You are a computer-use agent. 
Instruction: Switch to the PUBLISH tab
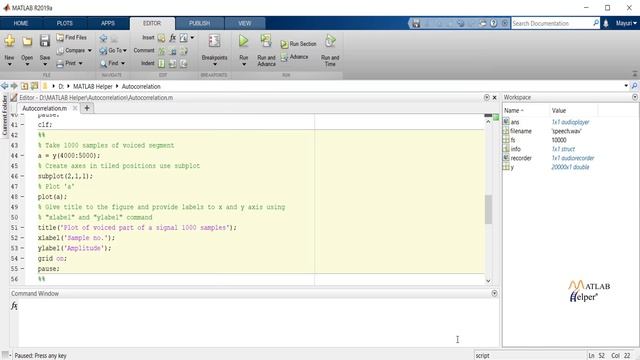coord(200,23)
